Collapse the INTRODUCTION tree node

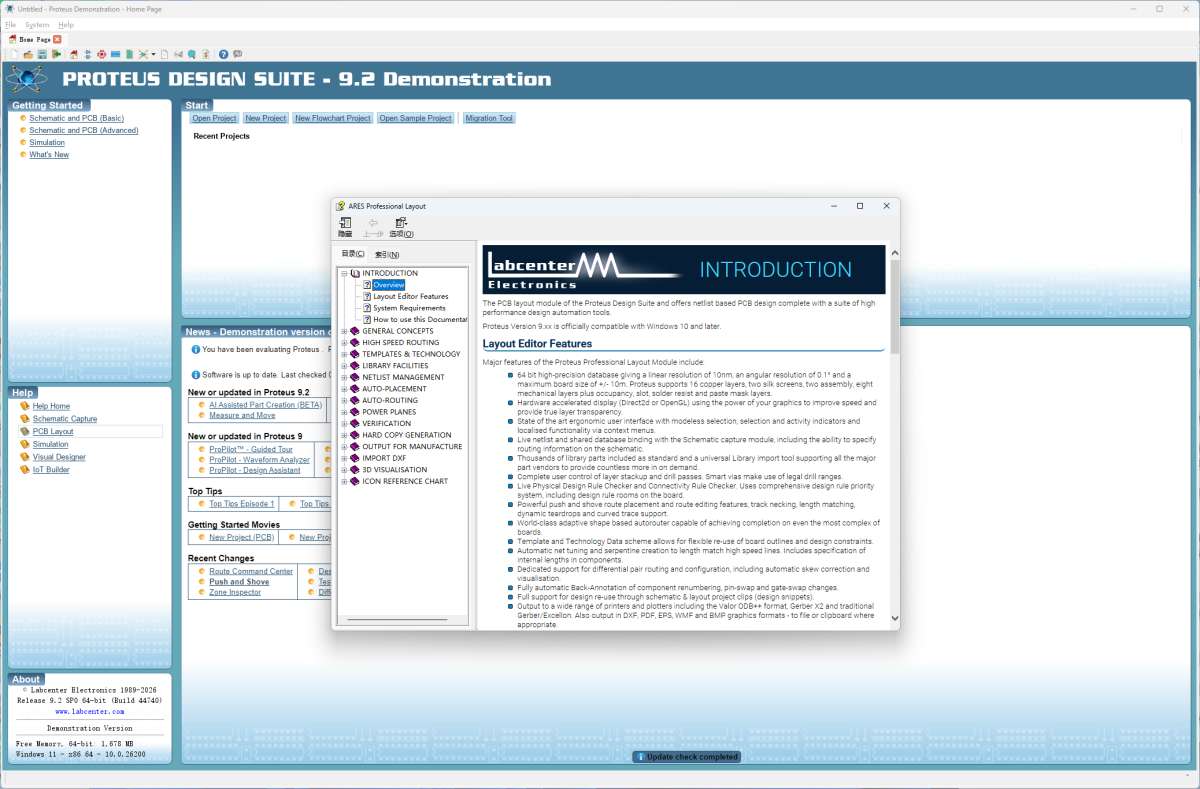(x=344, y=273)
